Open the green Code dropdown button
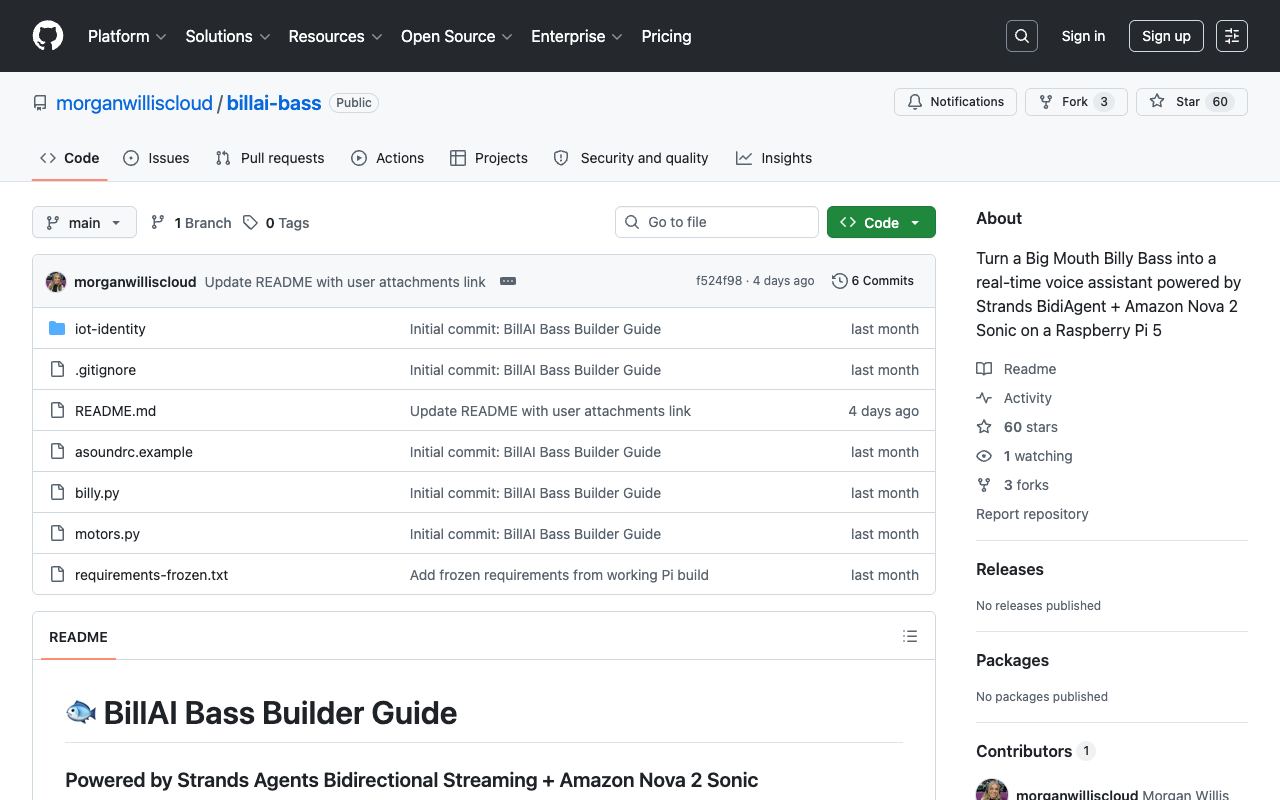 pyautogui.click(x=881, y=222)
